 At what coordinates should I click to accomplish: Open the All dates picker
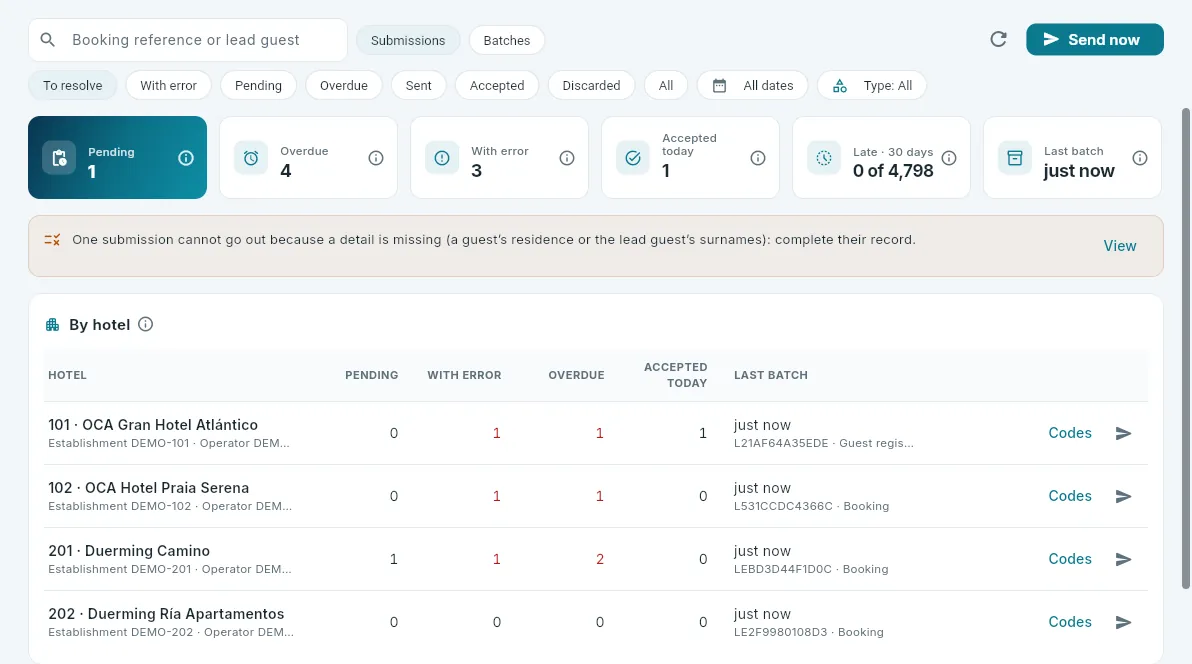pyautogui.click(x=753, y=85)
